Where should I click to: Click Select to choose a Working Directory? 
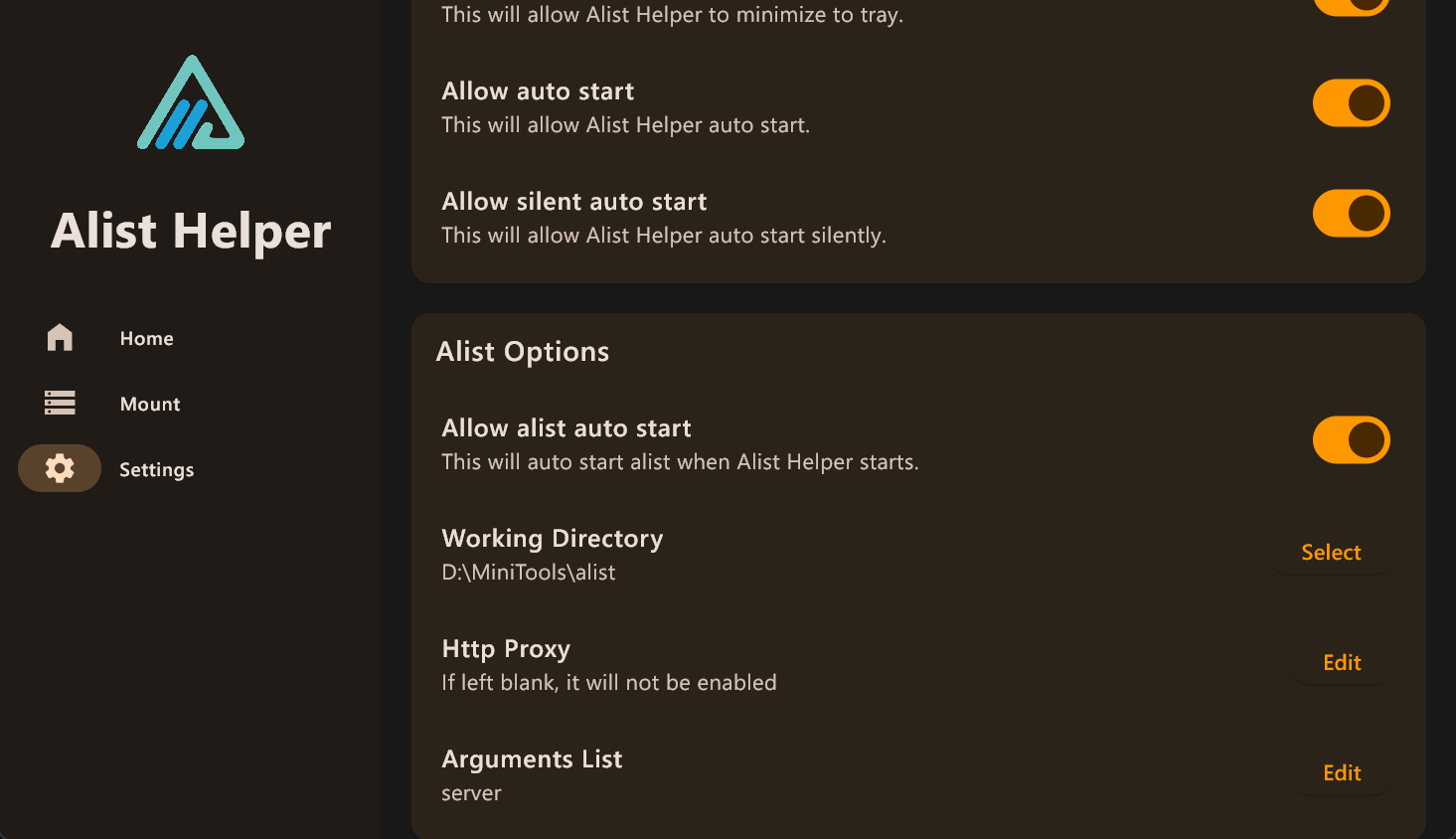click(x=1331, y=552)
